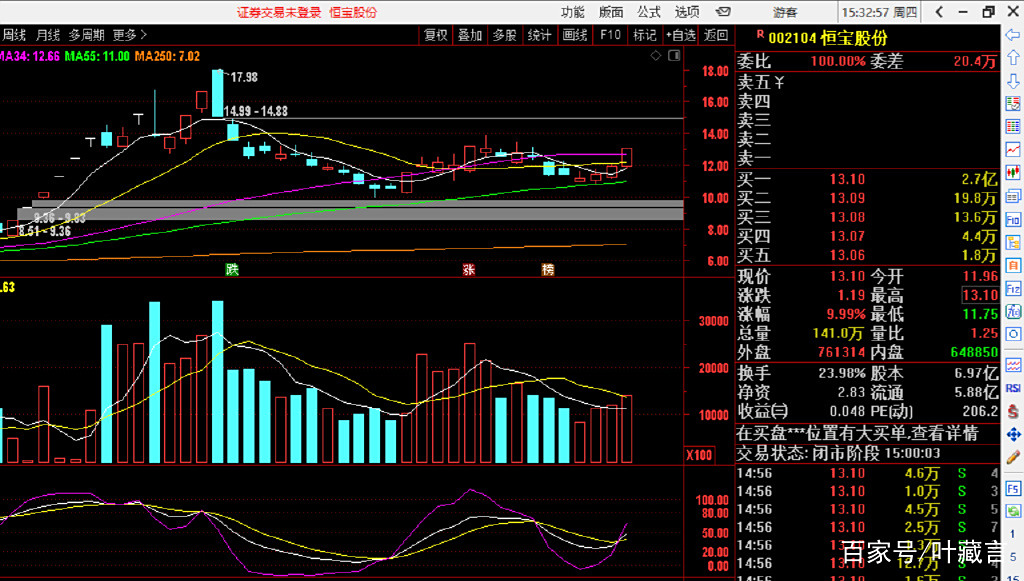
Task: Open the 多周期 multi-period selector
Action: click(x=87, y=35)
